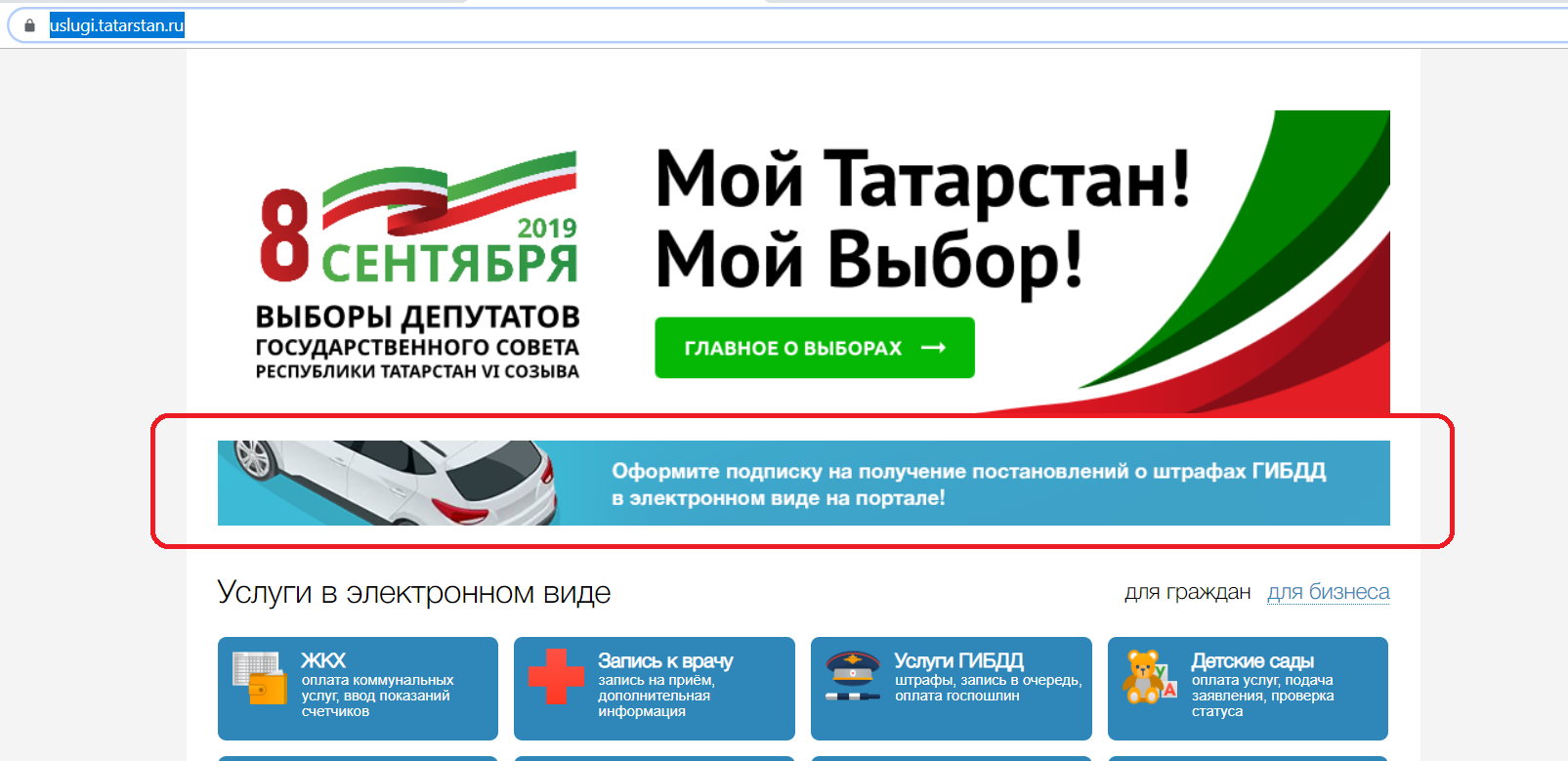Image resolution: width=1568 pixels, height=761 pixels.
Task: Open the ГИБДД fines subscription banner text
Action: pos(967,484)
